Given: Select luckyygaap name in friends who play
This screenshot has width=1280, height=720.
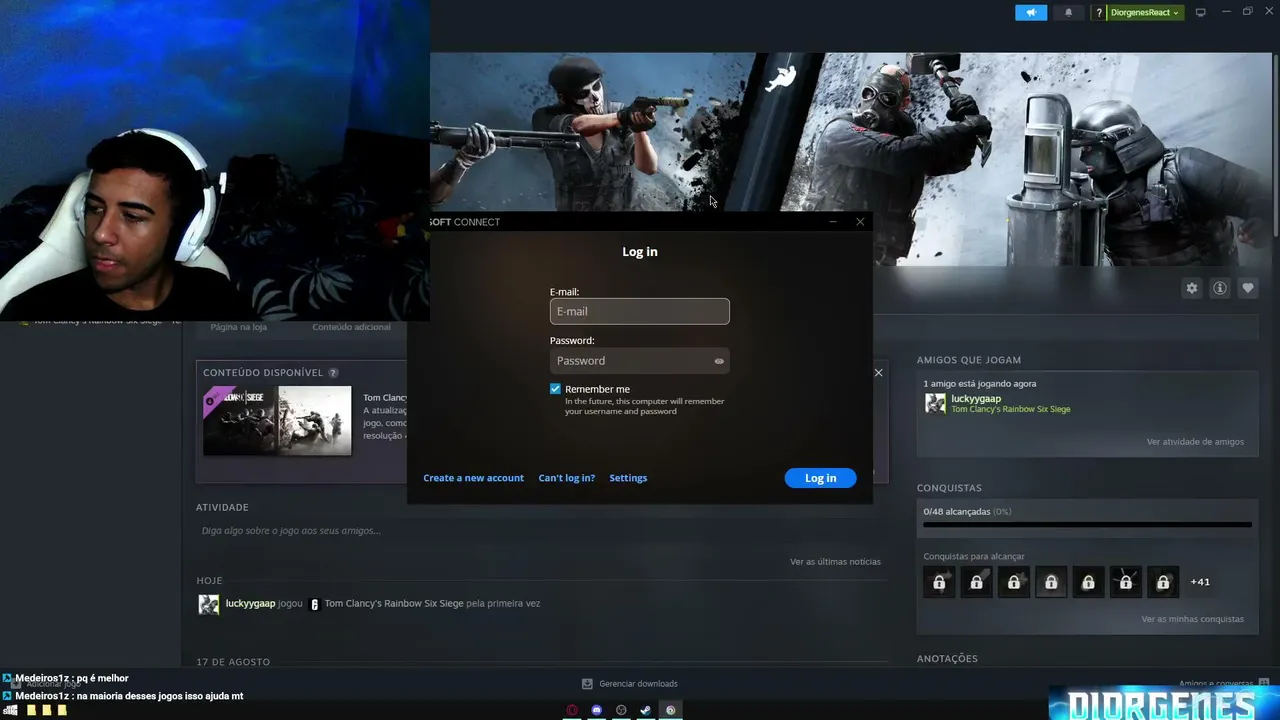Looking at the screenshot, I should 976,399.
